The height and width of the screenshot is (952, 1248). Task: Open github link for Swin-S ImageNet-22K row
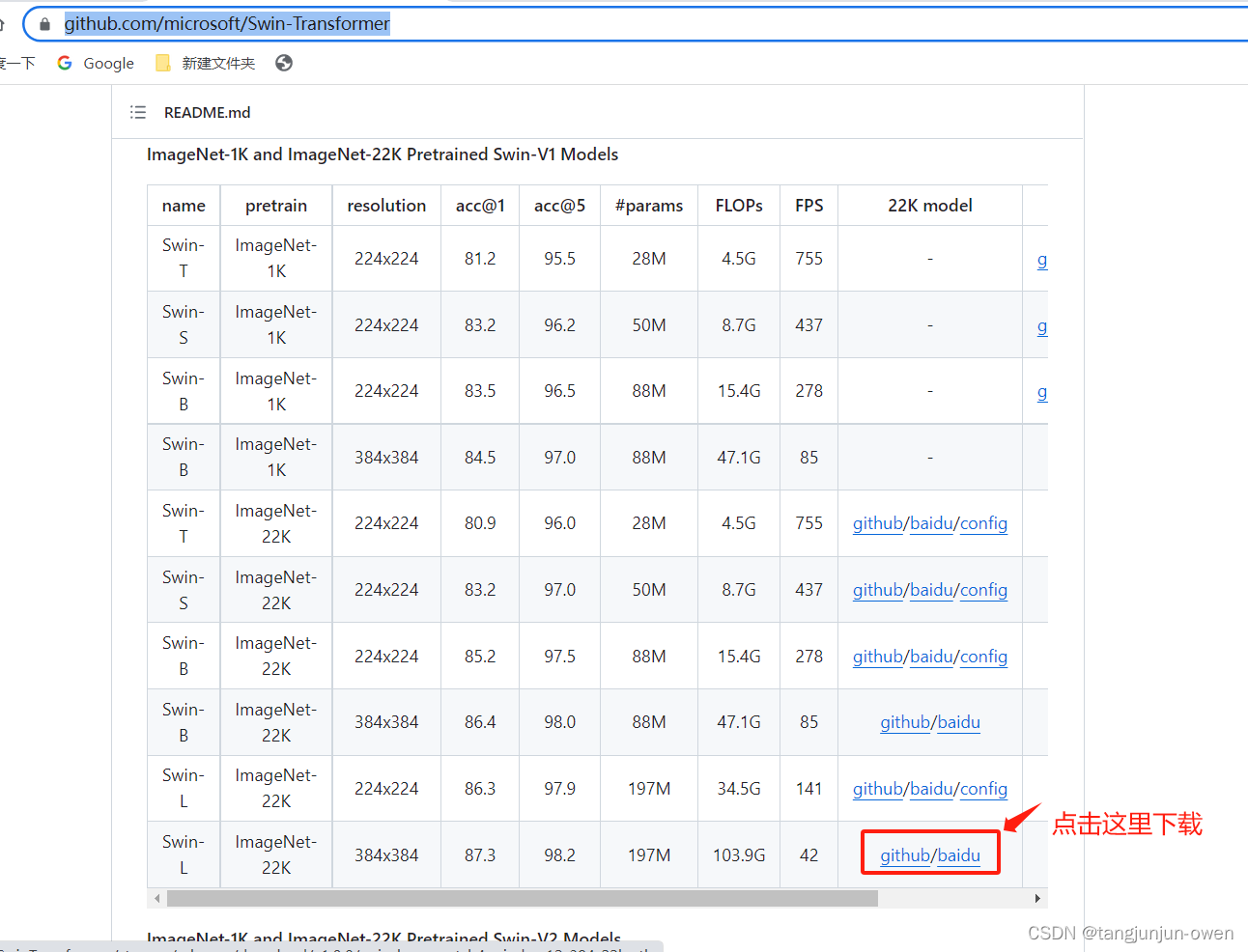pyautogui.click(x=878, y=590)
